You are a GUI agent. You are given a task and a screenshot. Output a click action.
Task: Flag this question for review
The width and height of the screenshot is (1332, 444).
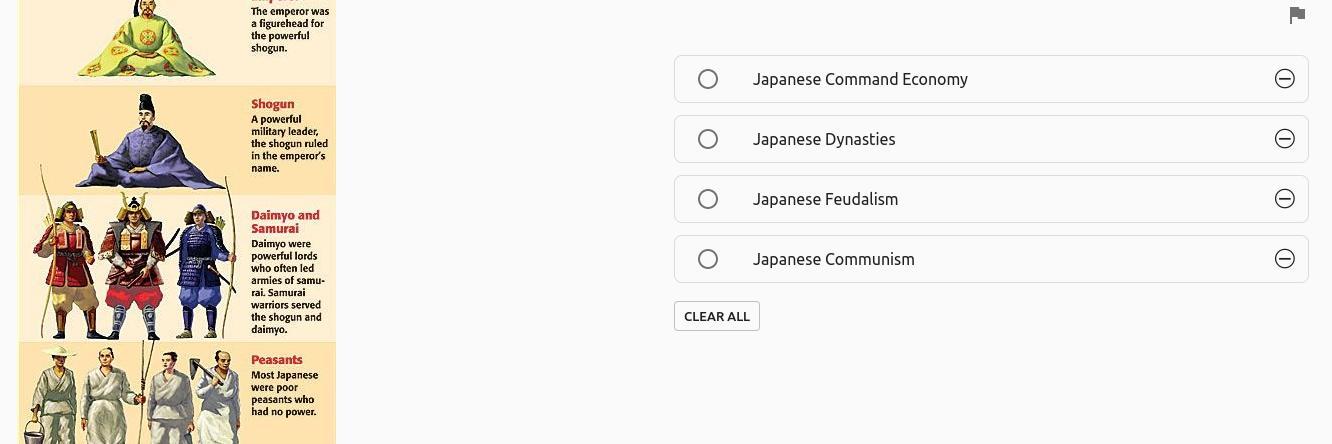(x=1297, y=15)
